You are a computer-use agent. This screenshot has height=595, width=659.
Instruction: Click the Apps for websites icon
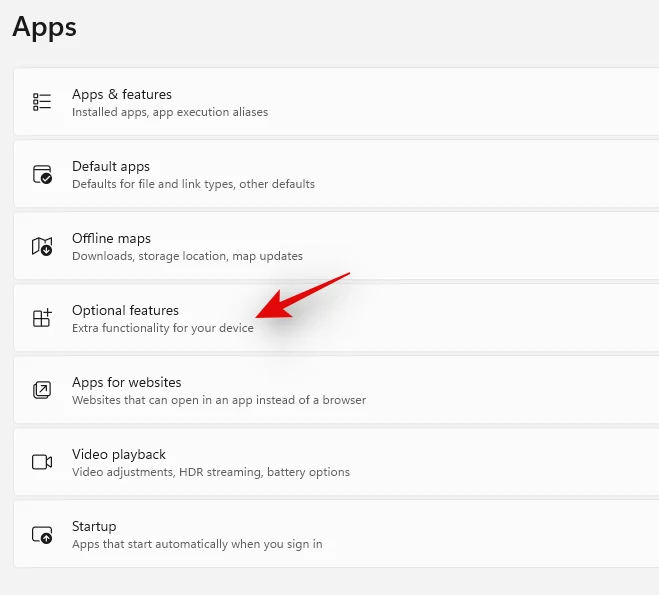[42, 390]
